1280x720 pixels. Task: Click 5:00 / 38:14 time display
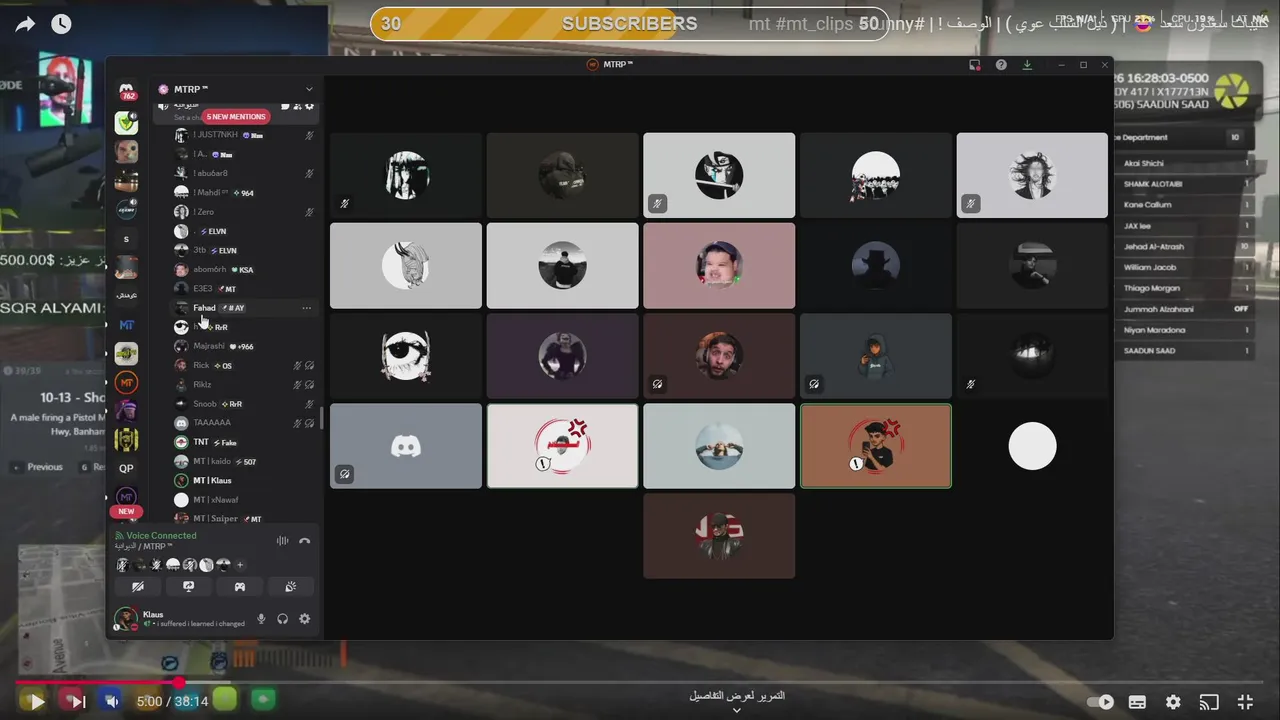tap(172, 702)
